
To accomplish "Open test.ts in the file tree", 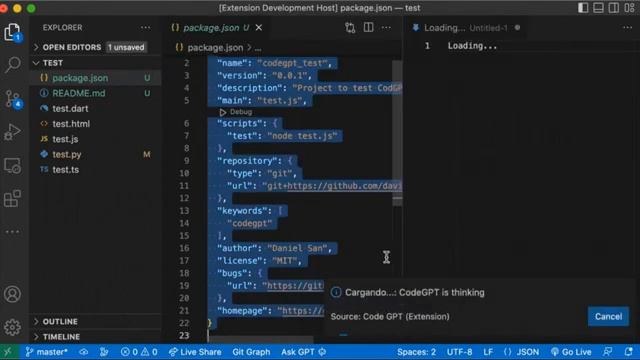I will pos(95,170).
